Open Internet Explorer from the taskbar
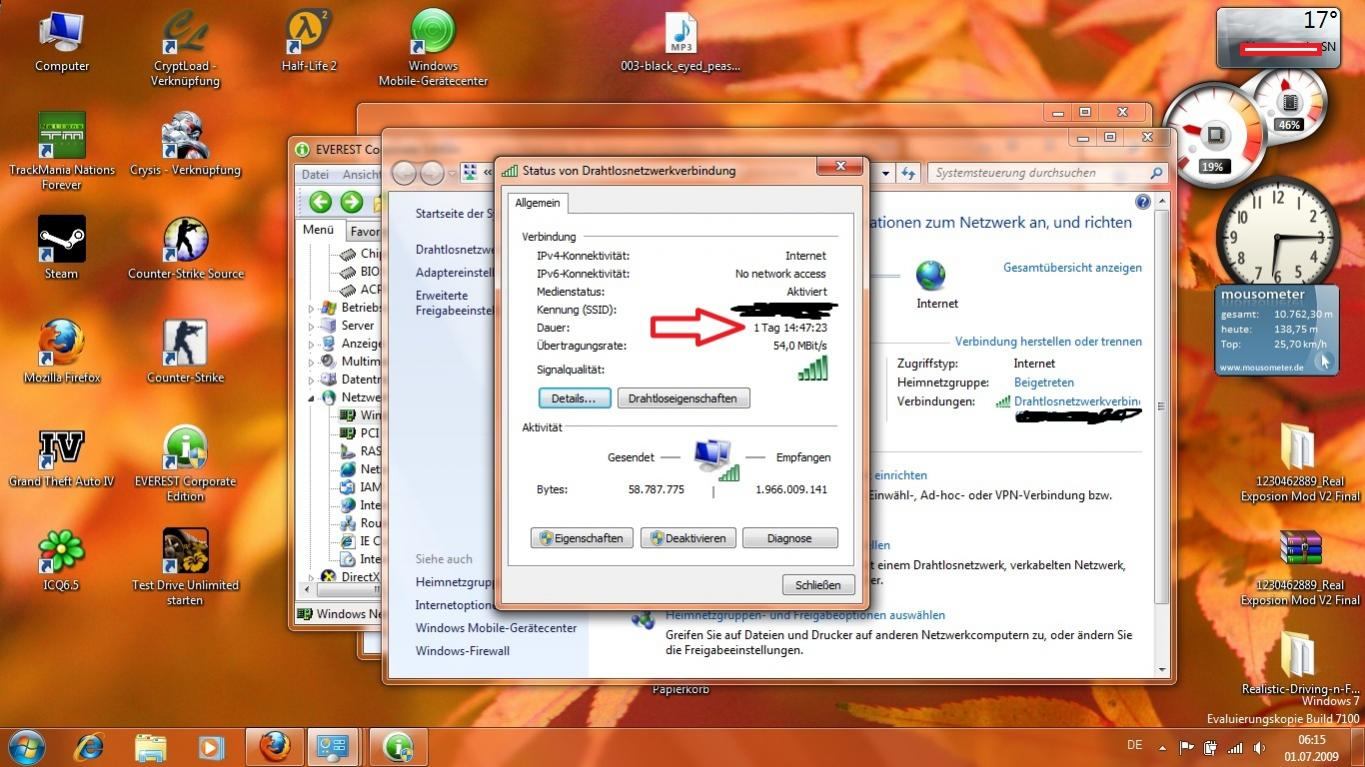Screen dimensions: 1365x767 [89, 747]
